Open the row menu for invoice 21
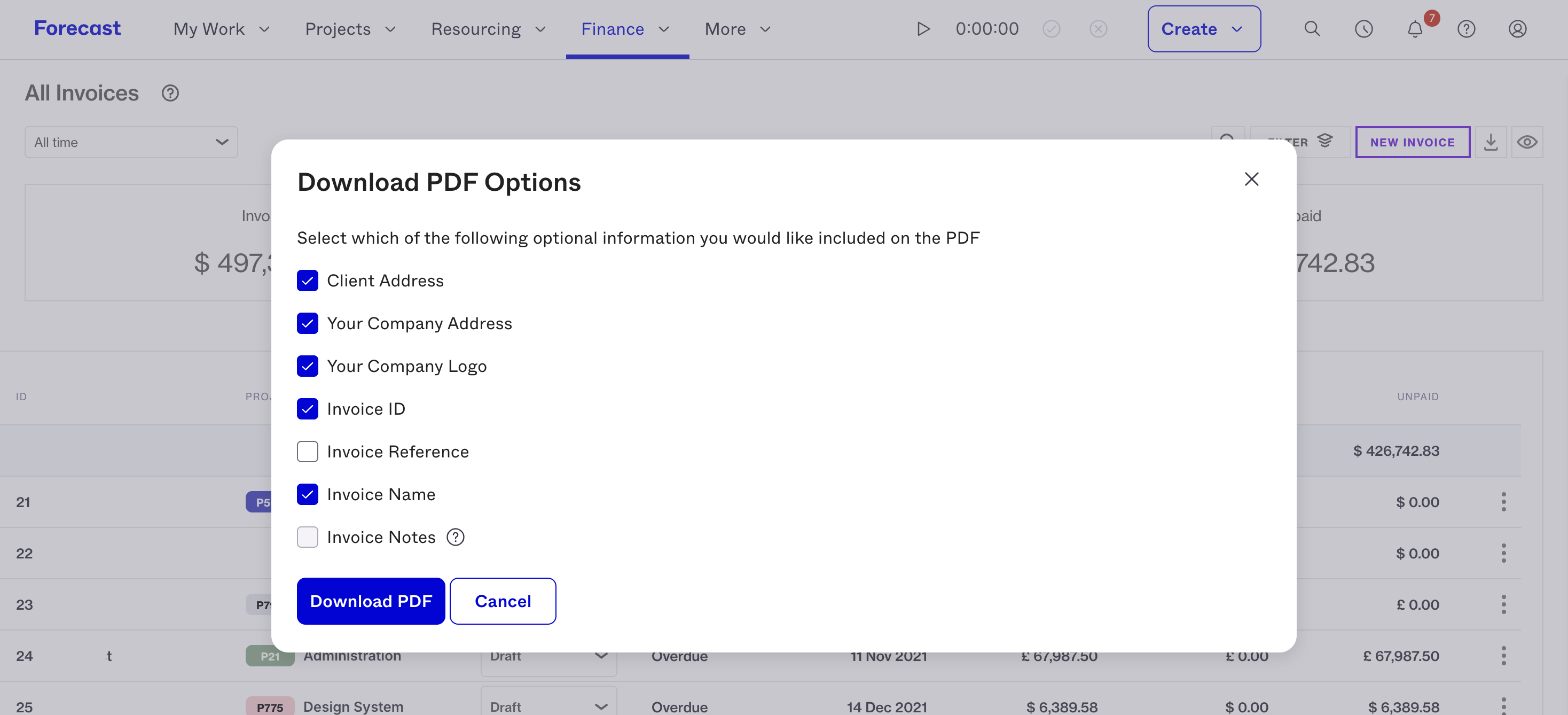The width and height of the screenshot is (1568, 715). [x=1503, y=502]
